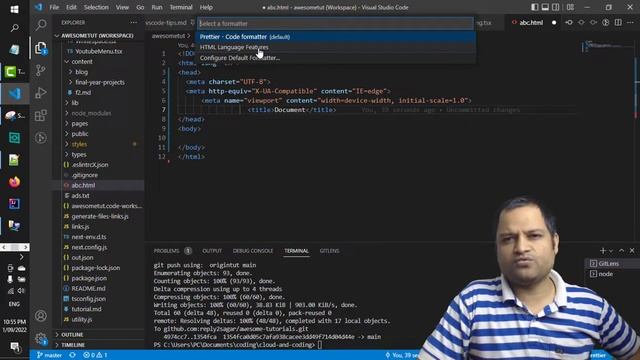Open the Explorer view icon
Screen dimensions: 640x360
[x=40, y=48]
